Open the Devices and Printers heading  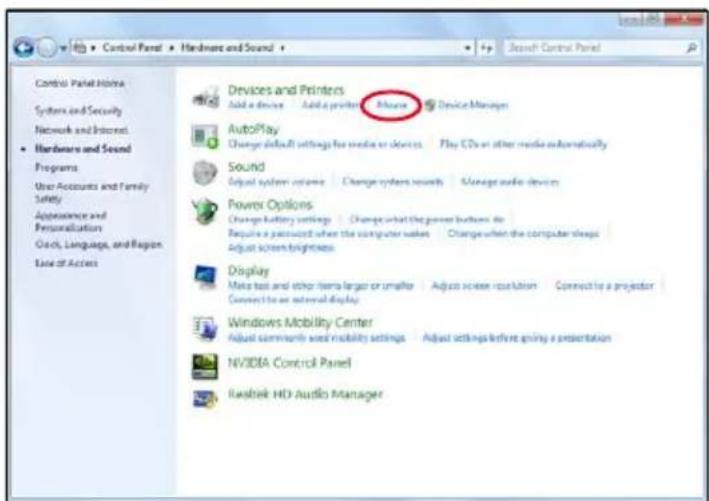tap(286, 90)
